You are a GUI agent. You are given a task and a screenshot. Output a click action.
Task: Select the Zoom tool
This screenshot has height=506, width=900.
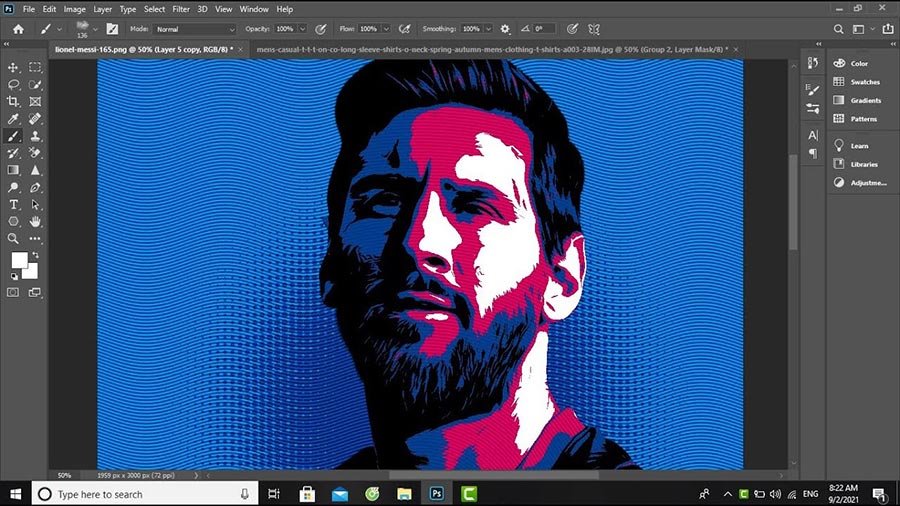(13, 238)
